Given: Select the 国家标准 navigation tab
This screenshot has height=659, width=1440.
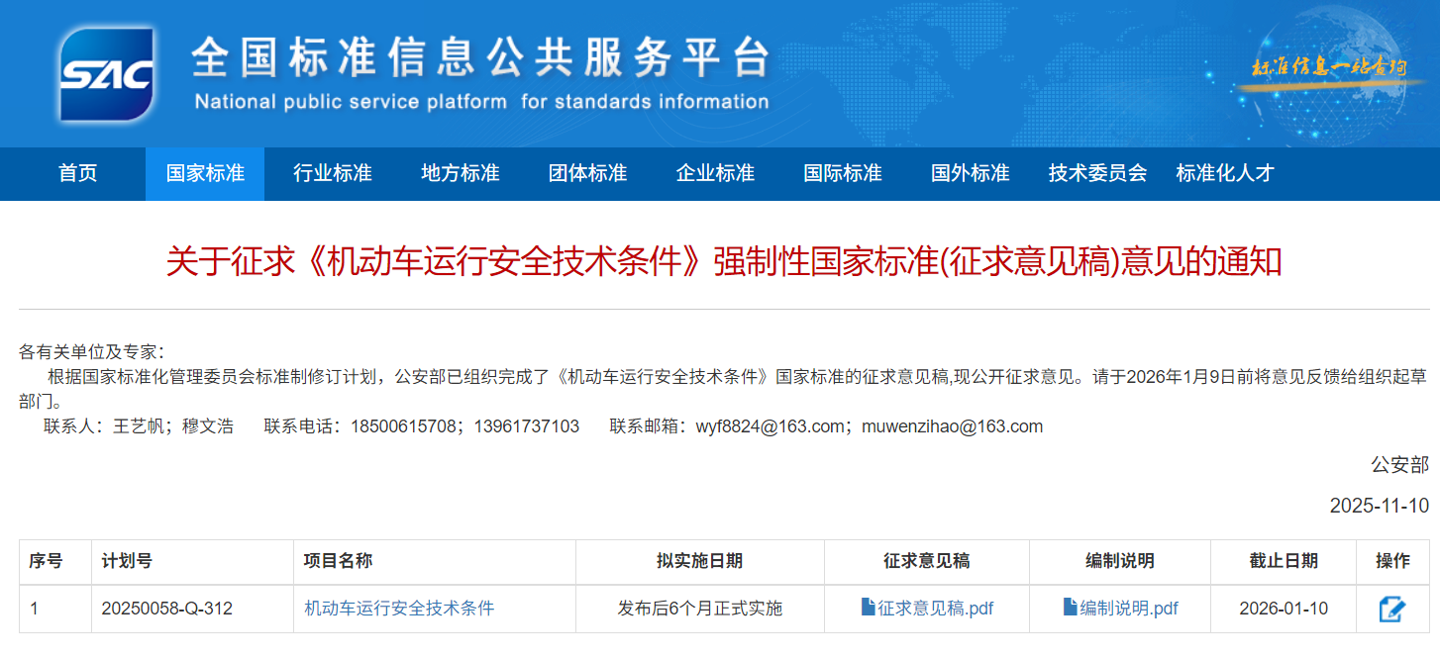Looking at the screenshot, I should (204, 173).
